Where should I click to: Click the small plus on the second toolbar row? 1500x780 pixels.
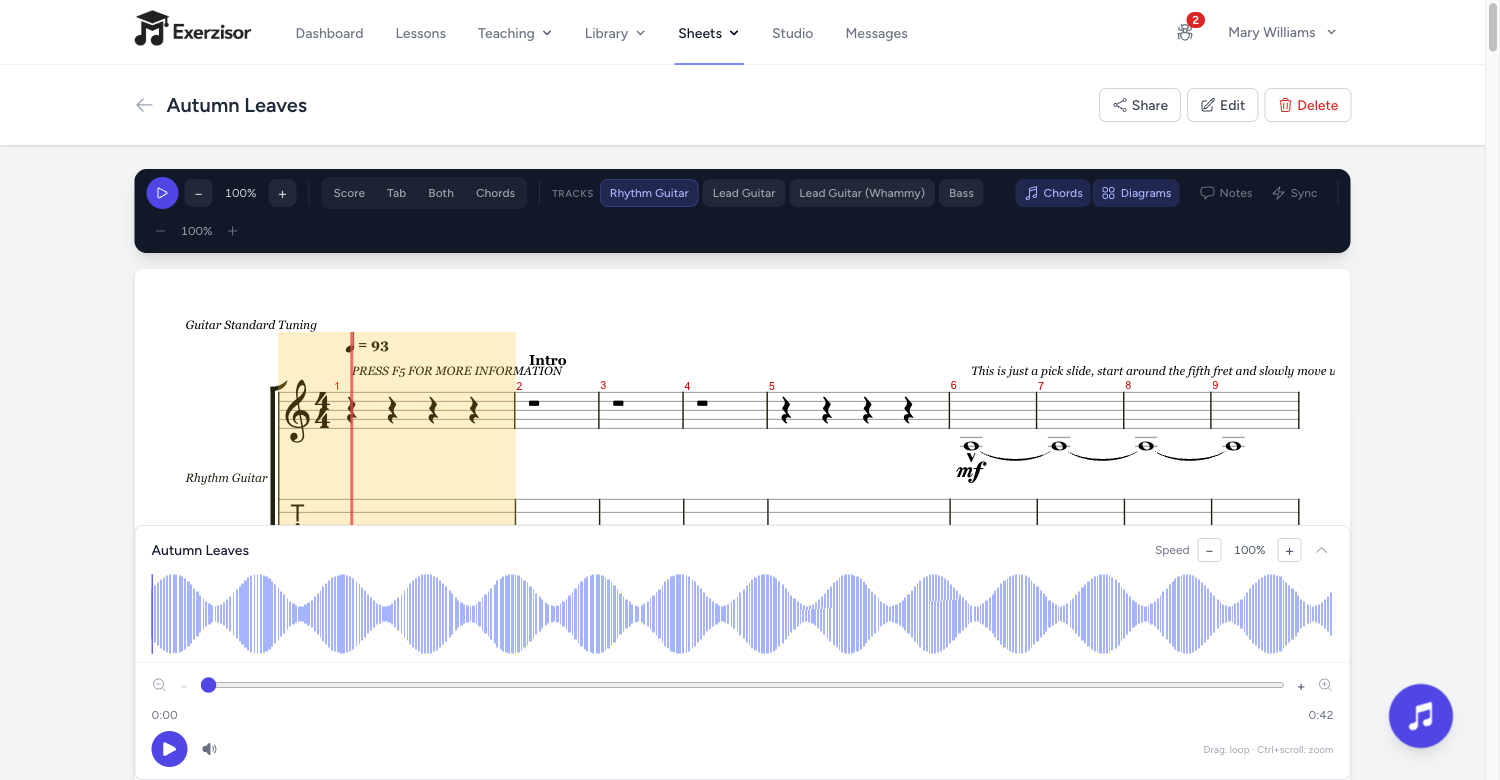coord(232,231)
